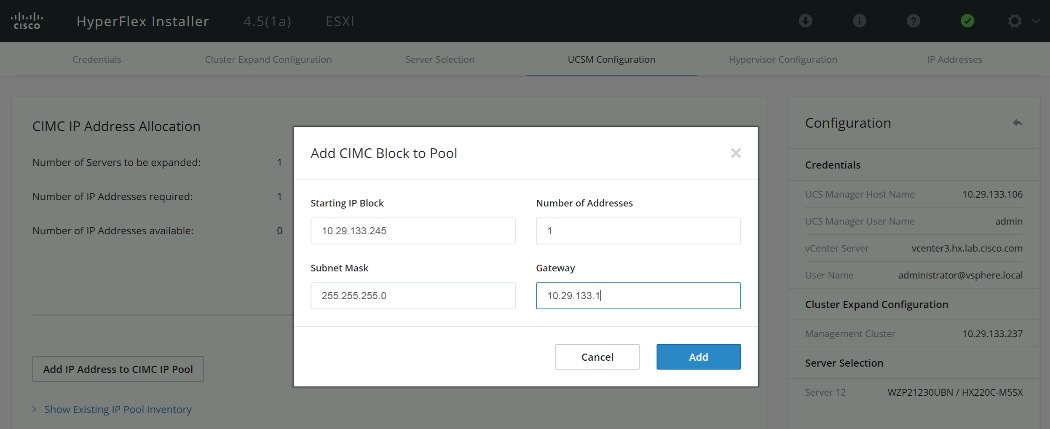Switch to the IP Addresses tab

954,60
